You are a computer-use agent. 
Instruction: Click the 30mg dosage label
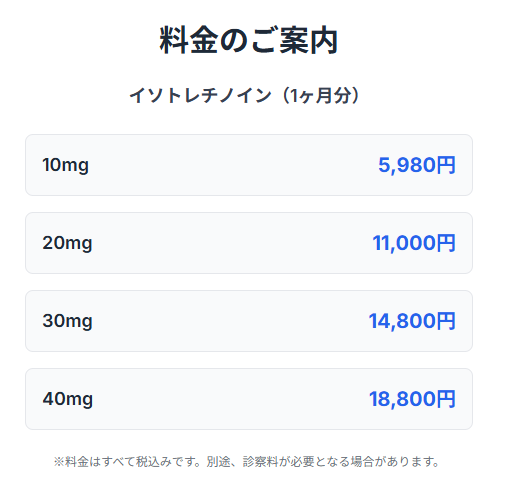click(67, 321)
